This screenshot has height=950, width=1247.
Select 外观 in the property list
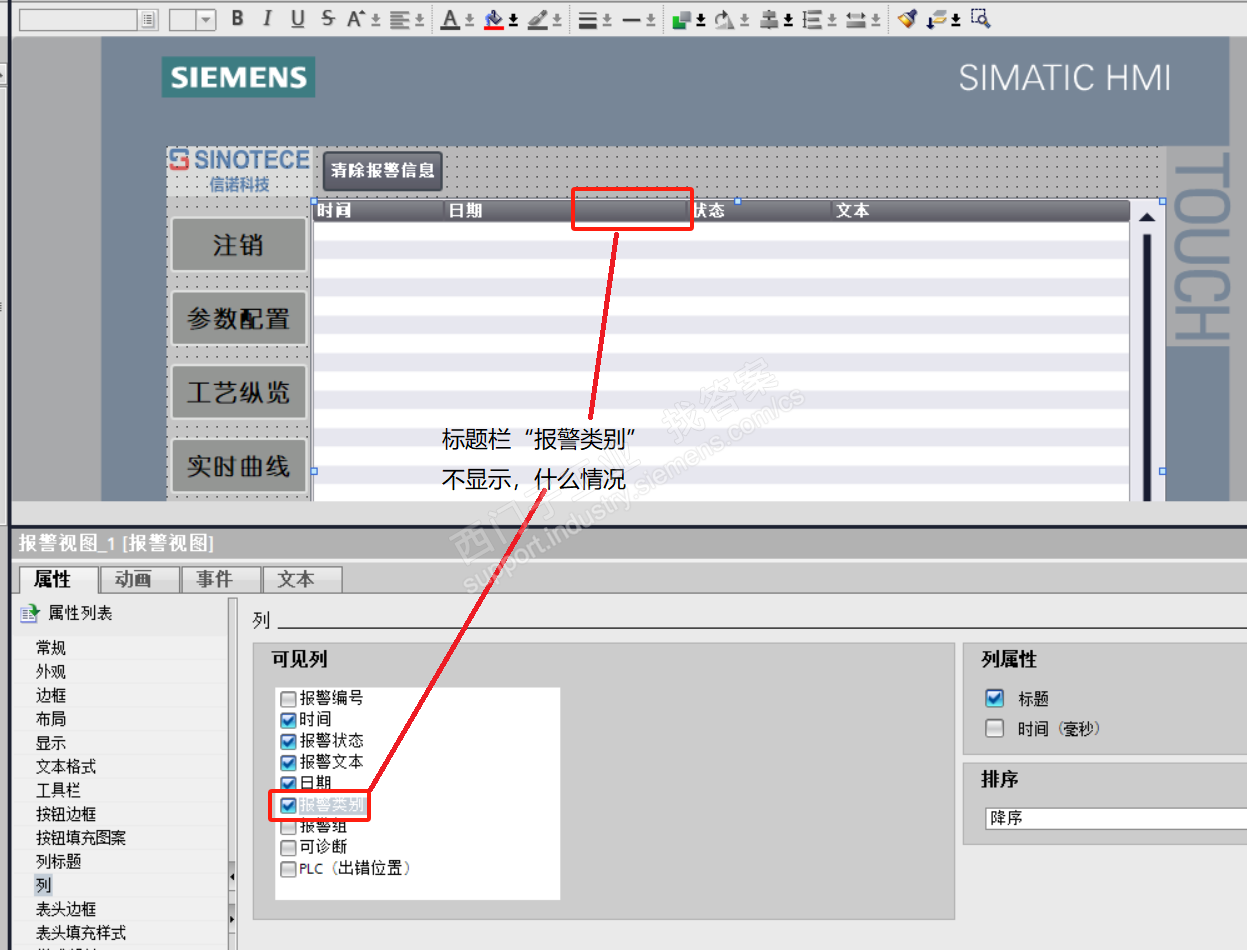click(51, 672)
